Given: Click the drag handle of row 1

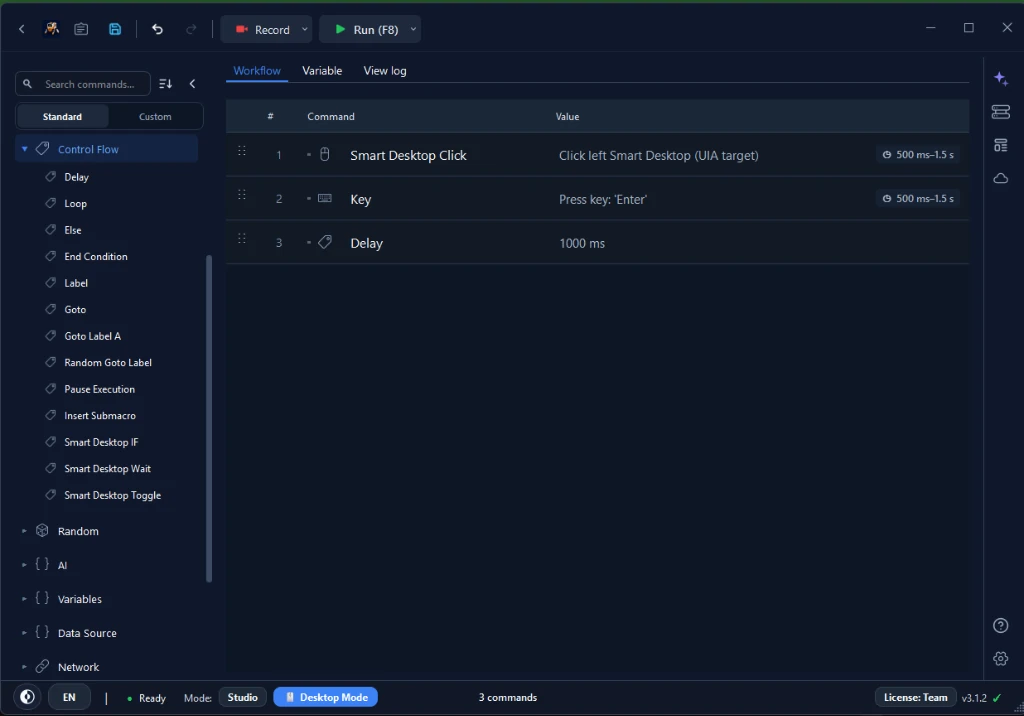Looking at the screenshot, I should click(x=242, y=151).
